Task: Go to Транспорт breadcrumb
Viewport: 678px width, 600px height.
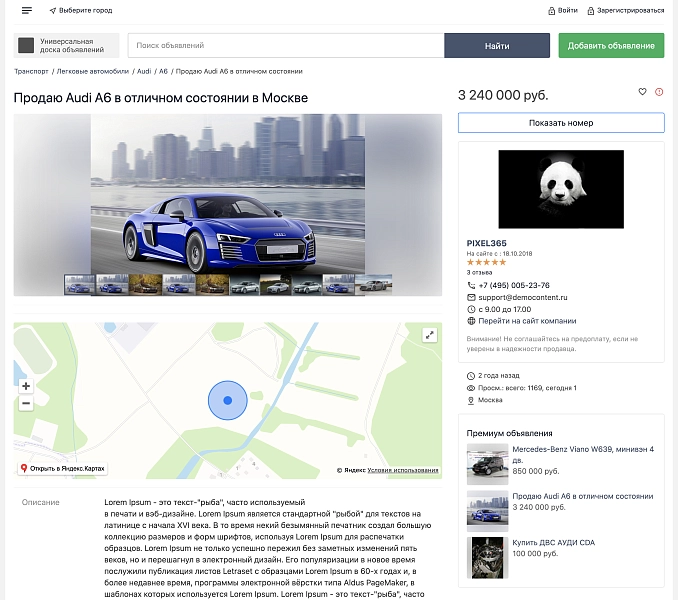Action: tap(31, 71)
